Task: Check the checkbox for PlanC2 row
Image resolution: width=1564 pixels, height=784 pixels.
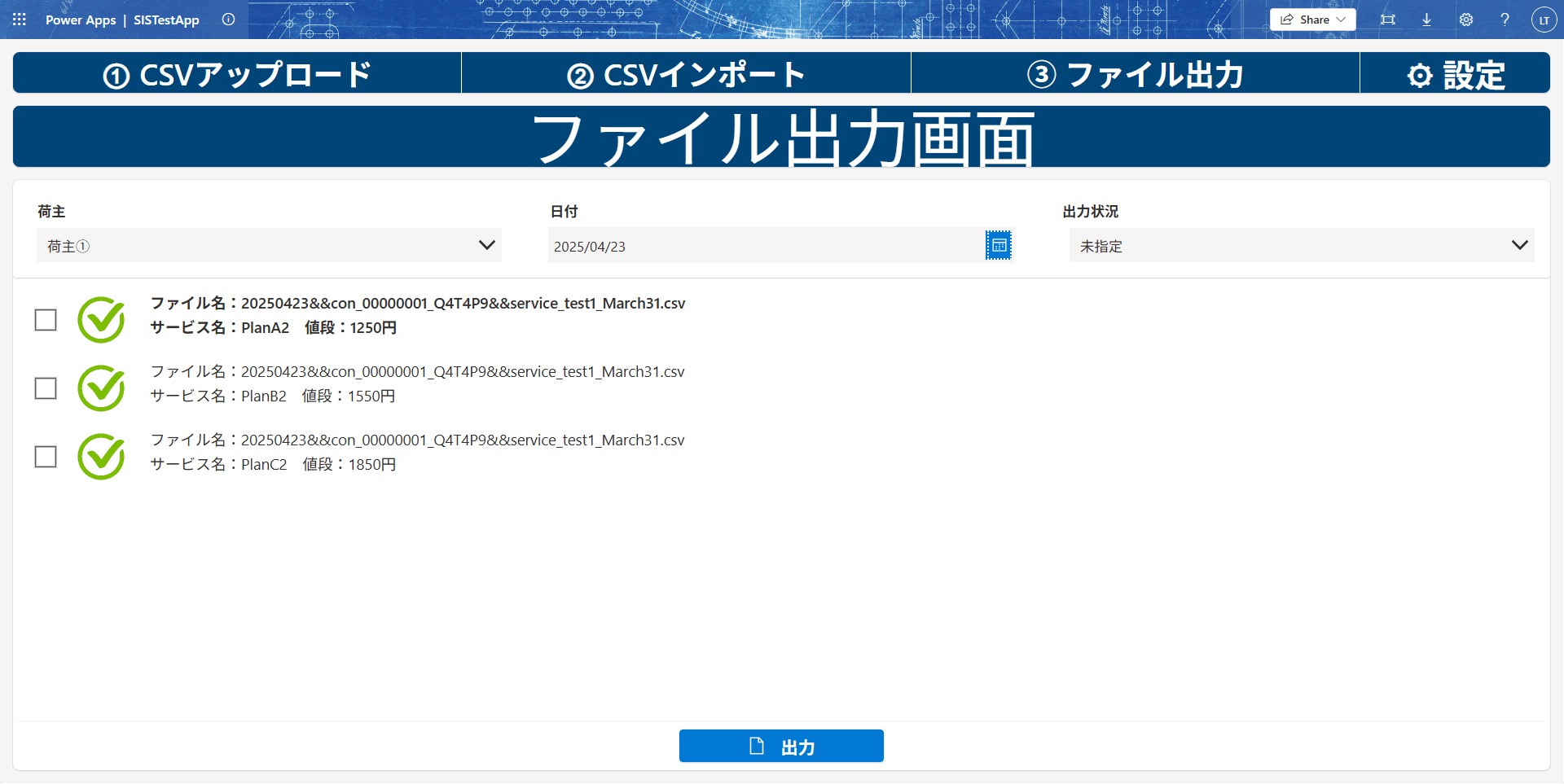Action: click(x=46, y=457)
